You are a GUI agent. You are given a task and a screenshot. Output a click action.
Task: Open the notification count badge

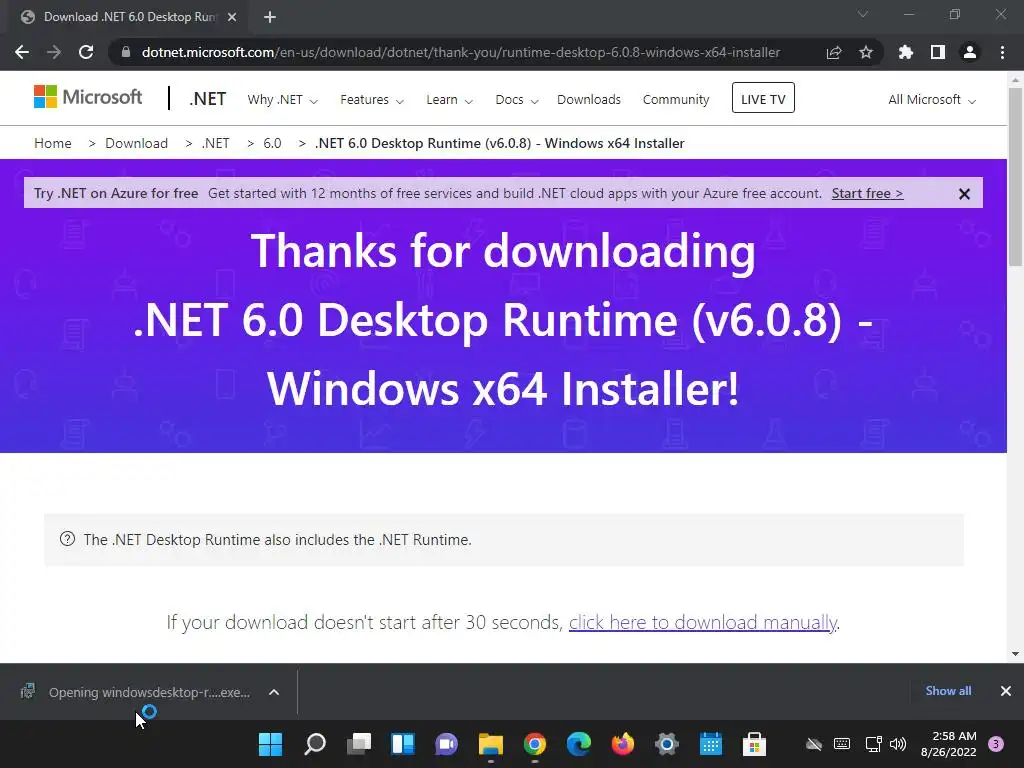(996, 744)
